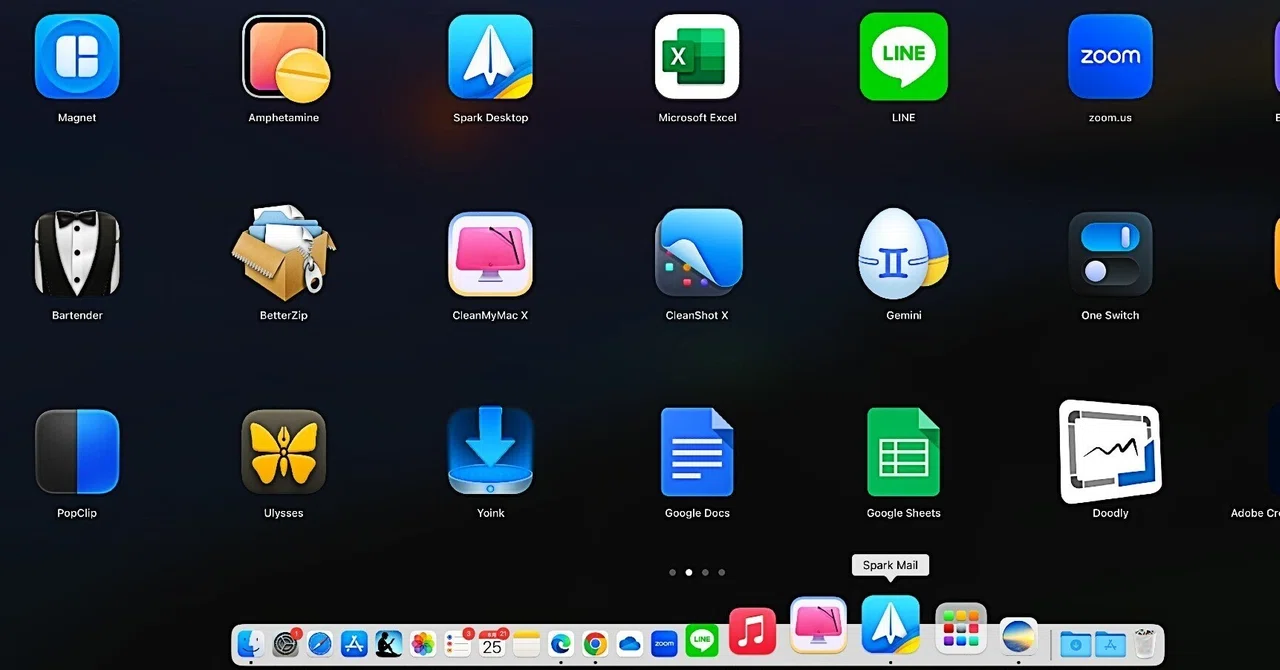This screenshot has height=670, width=1280.
Task: Open Spark Mail from the Dock
Action: click(x=891, y=625)
